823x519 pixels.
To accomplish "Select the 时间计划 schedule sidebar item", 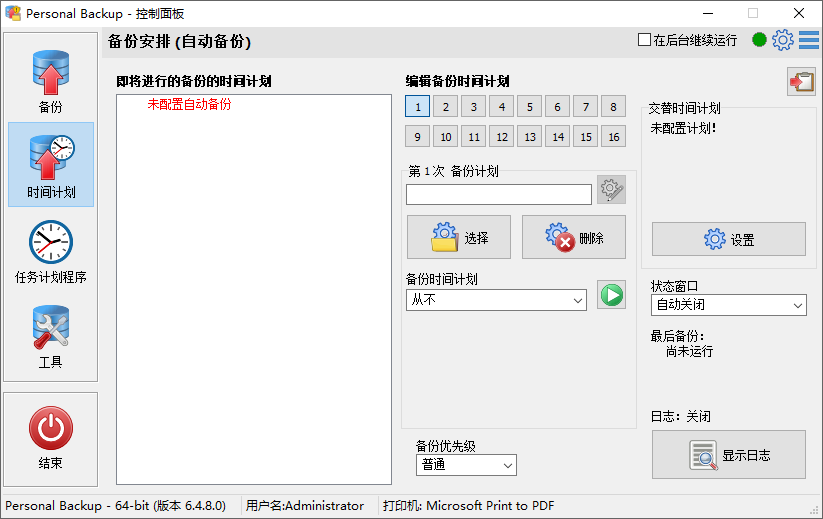I will pos(51,164).
